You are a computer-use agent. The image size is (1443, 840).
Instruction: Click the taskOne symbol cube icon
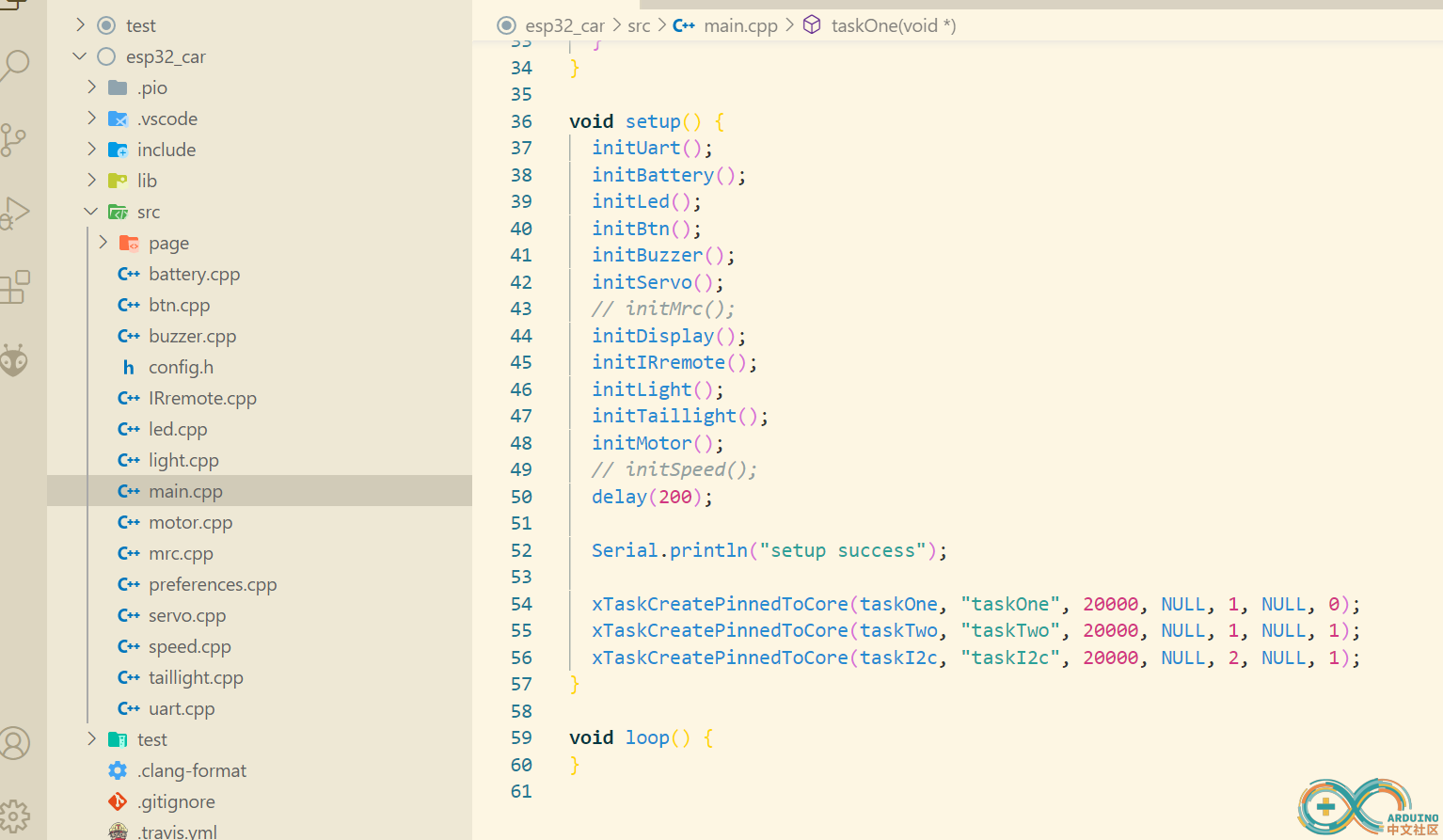[x=812, y=25]
